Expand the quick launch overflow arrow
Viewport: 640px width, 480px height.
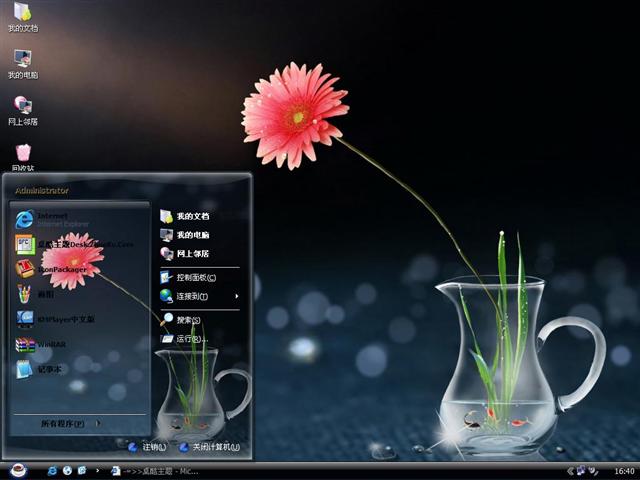point(97,471)
